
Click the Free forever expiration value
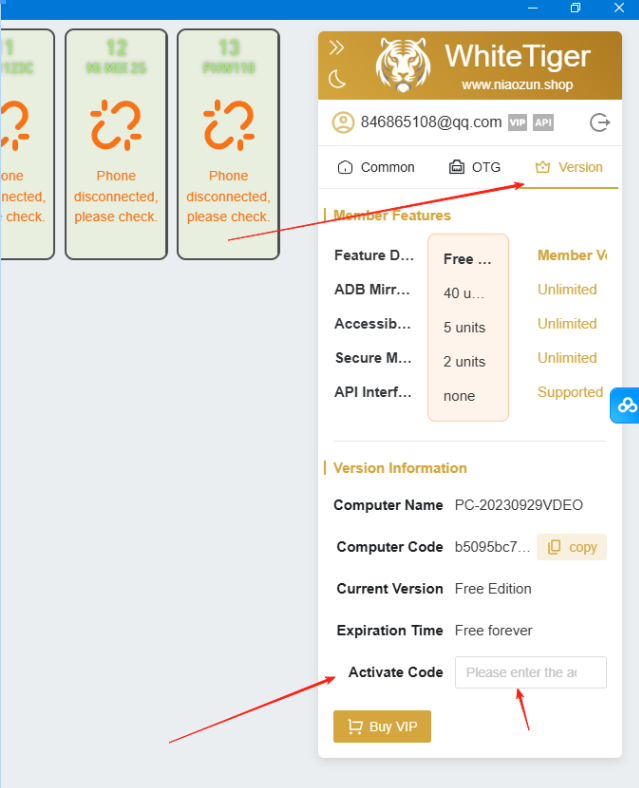(x=493, y=630)
